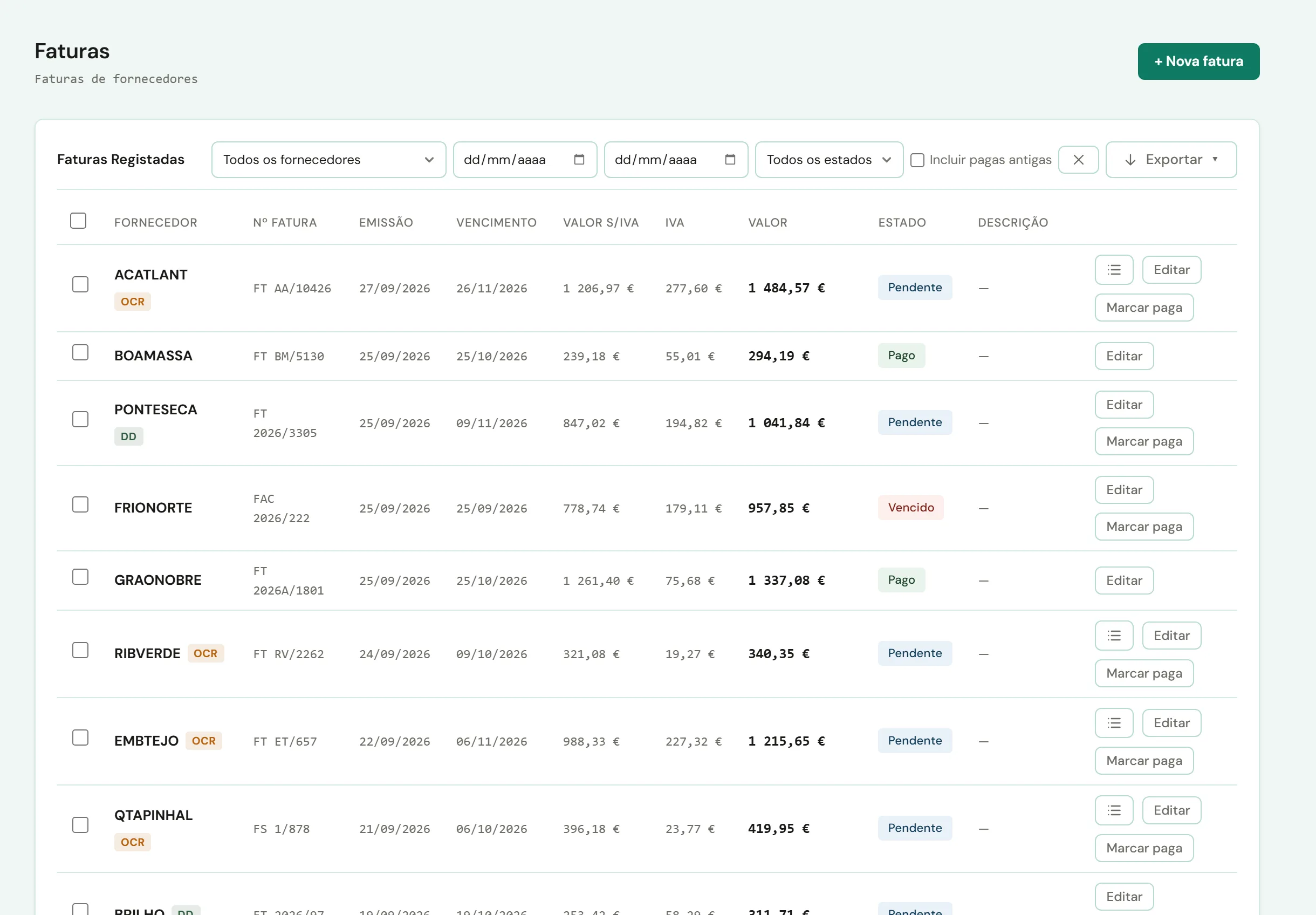Click the VALOR S/IVA column header
This screenshot has width=1316, height=915.
(x=600, y=222)
